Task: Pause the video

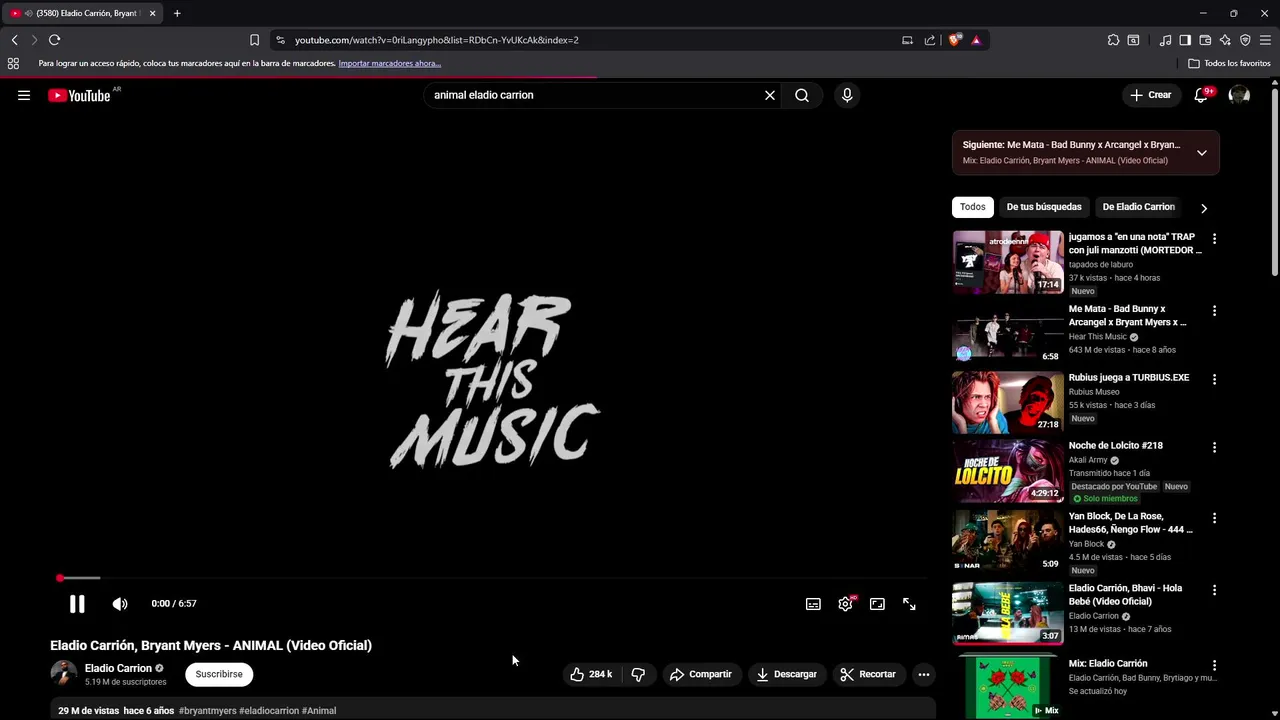Action: pos(77,604)
